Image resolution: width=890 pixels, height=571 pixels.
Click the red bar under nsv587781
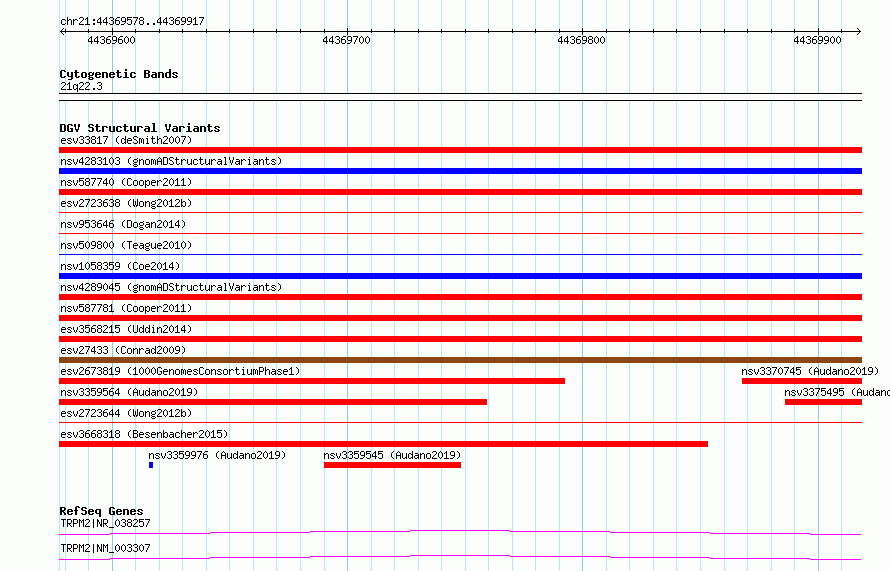point(460,318)
